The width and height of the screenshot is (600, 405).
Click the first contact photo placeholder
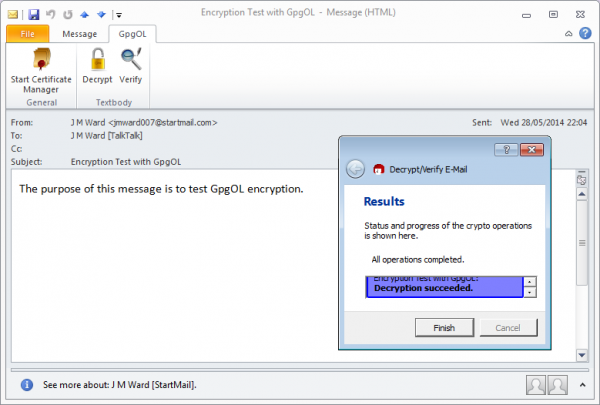[x=536, y=385]
